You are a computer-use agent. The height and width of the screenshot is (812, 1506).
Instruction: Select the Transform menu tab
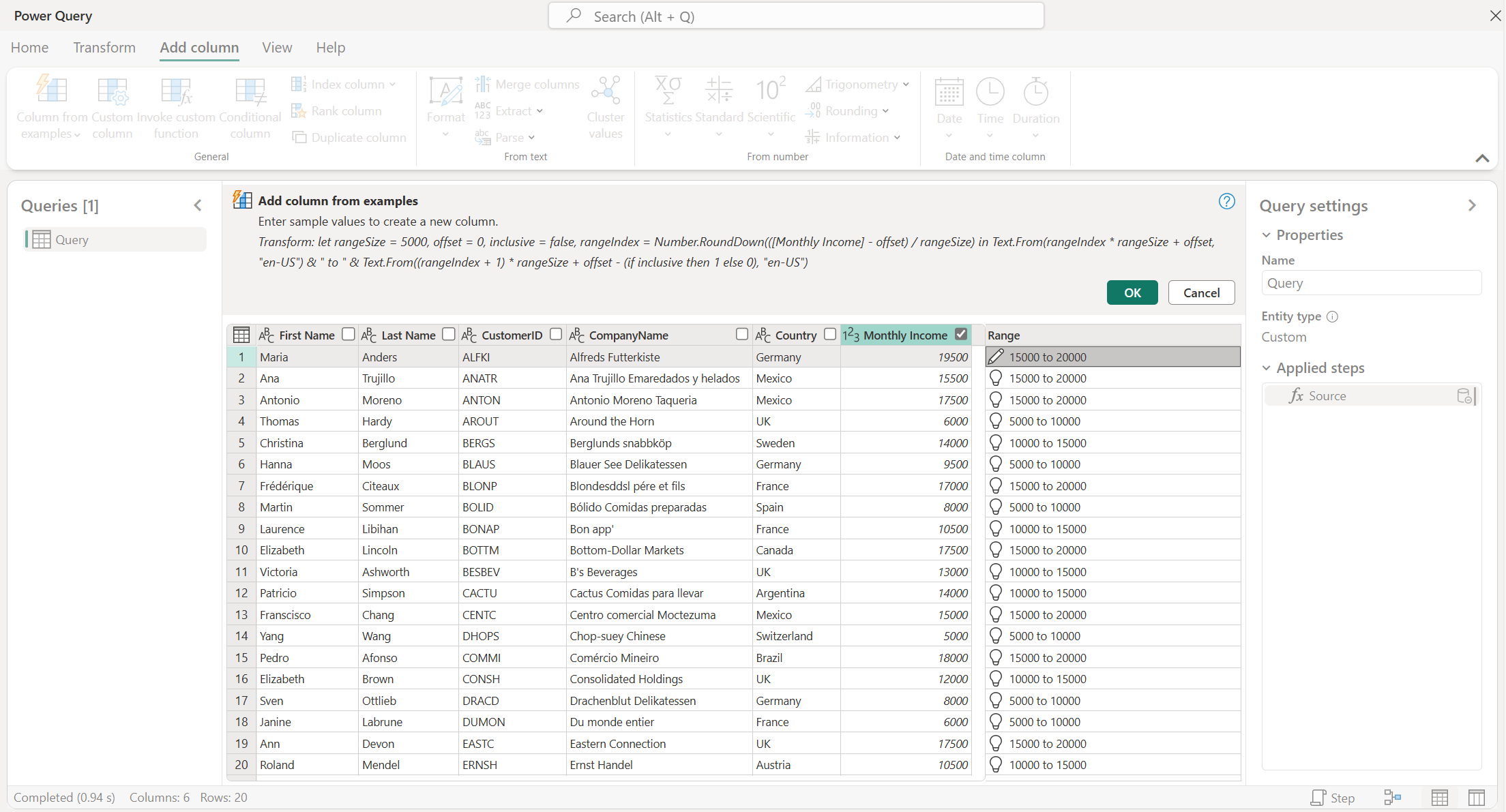coord(104,47)
